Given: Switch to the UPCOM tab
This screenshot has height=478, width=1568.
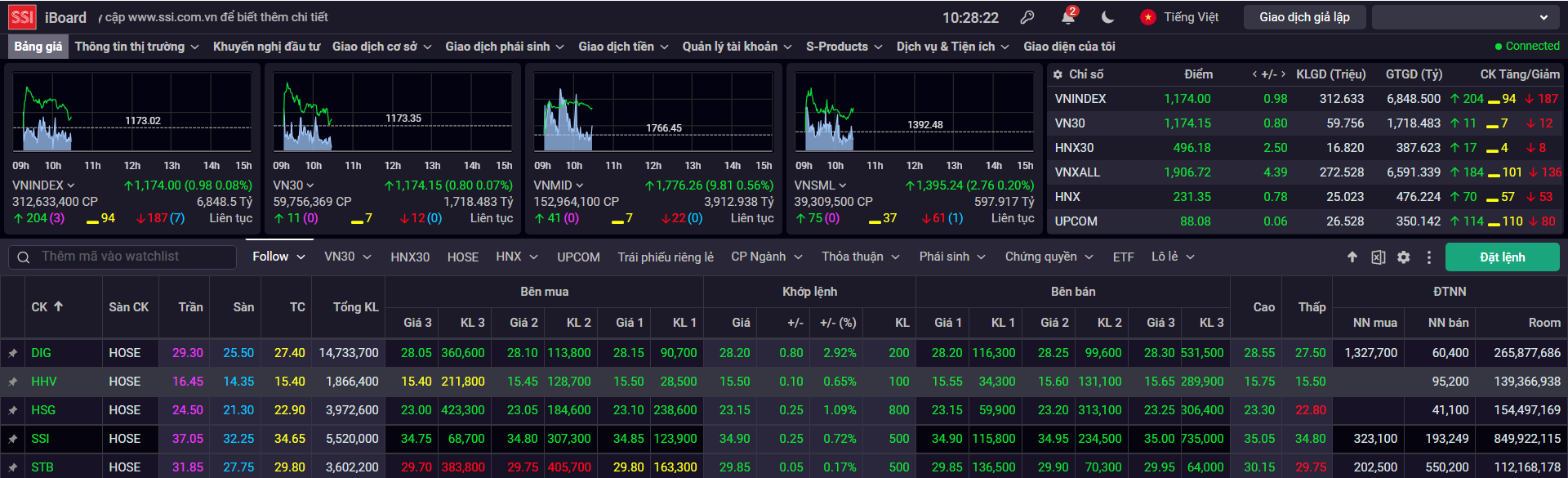Looking at the screenshot, I should (x=578, y=257).
